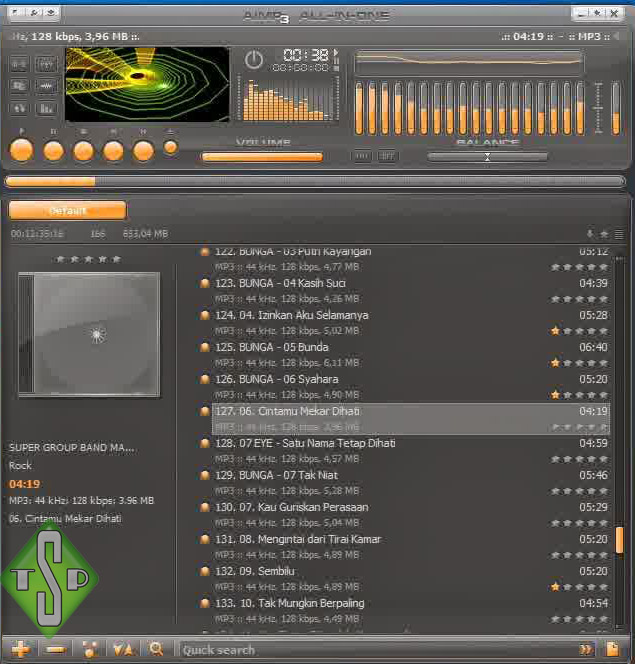Viewport: 635px width, 664px height.
Task: Click the equalizer curve display
Action: pos(469,61)
